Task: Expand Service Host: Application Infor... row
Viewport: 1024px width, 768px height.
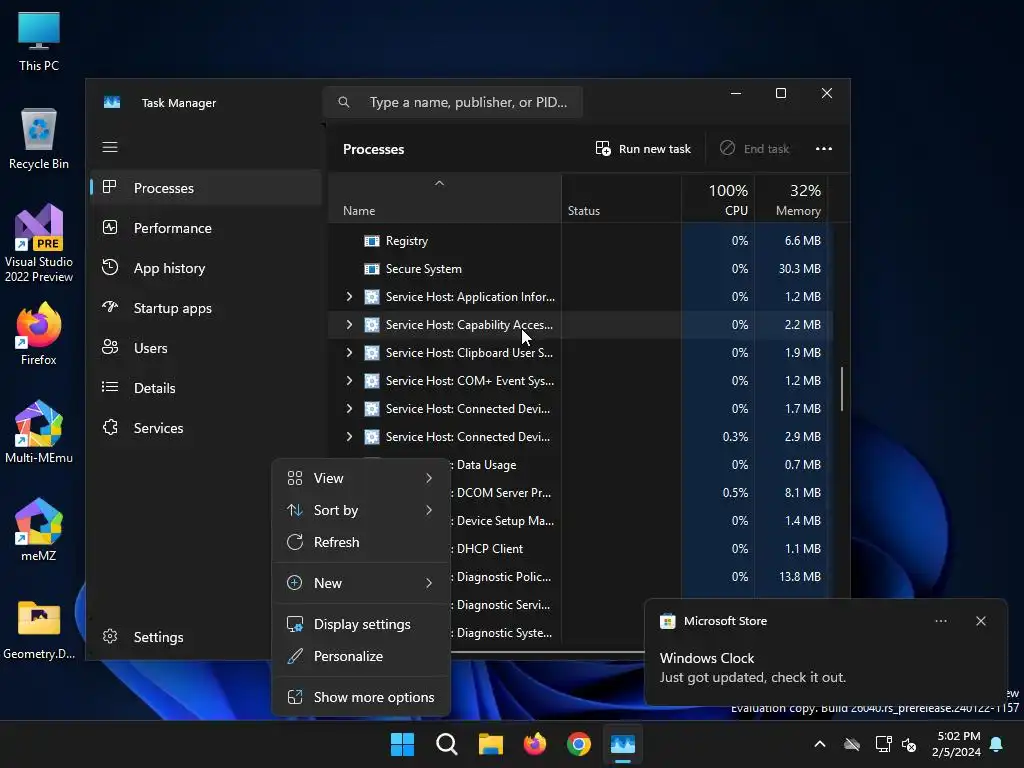Action: pyautogui.click(x=349, y=296)
